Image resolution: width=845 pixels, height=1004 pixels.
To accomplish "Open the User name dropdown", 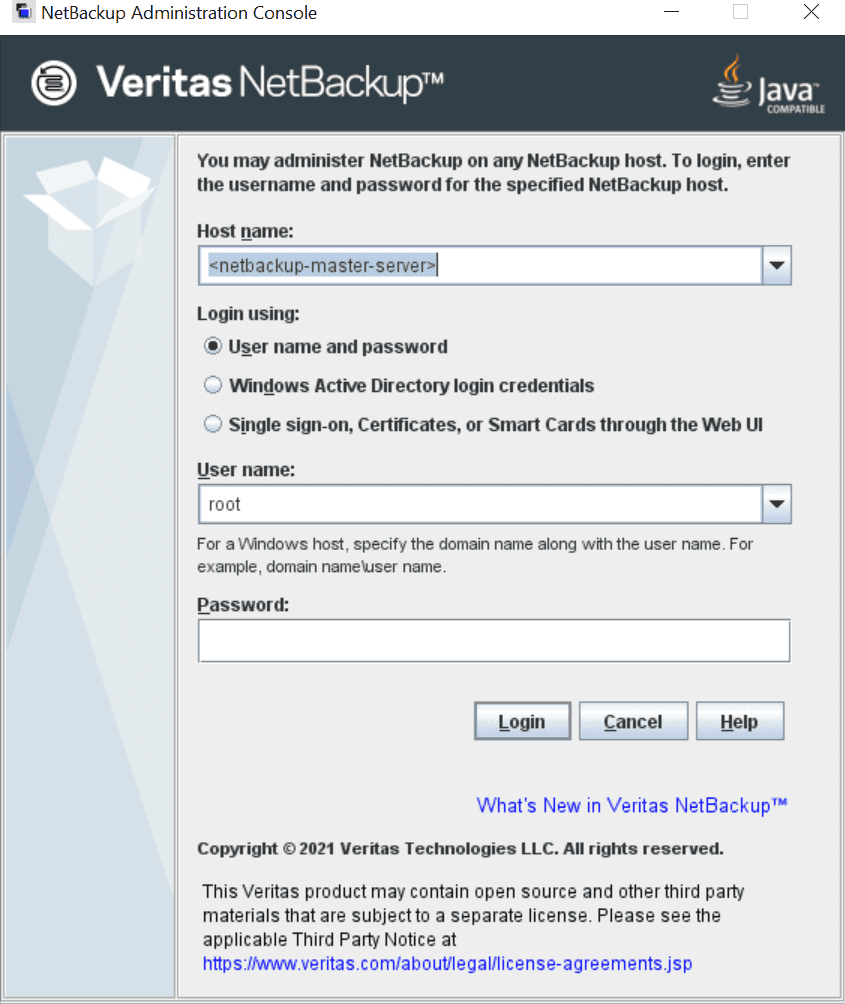I will [x=777, y=504].
